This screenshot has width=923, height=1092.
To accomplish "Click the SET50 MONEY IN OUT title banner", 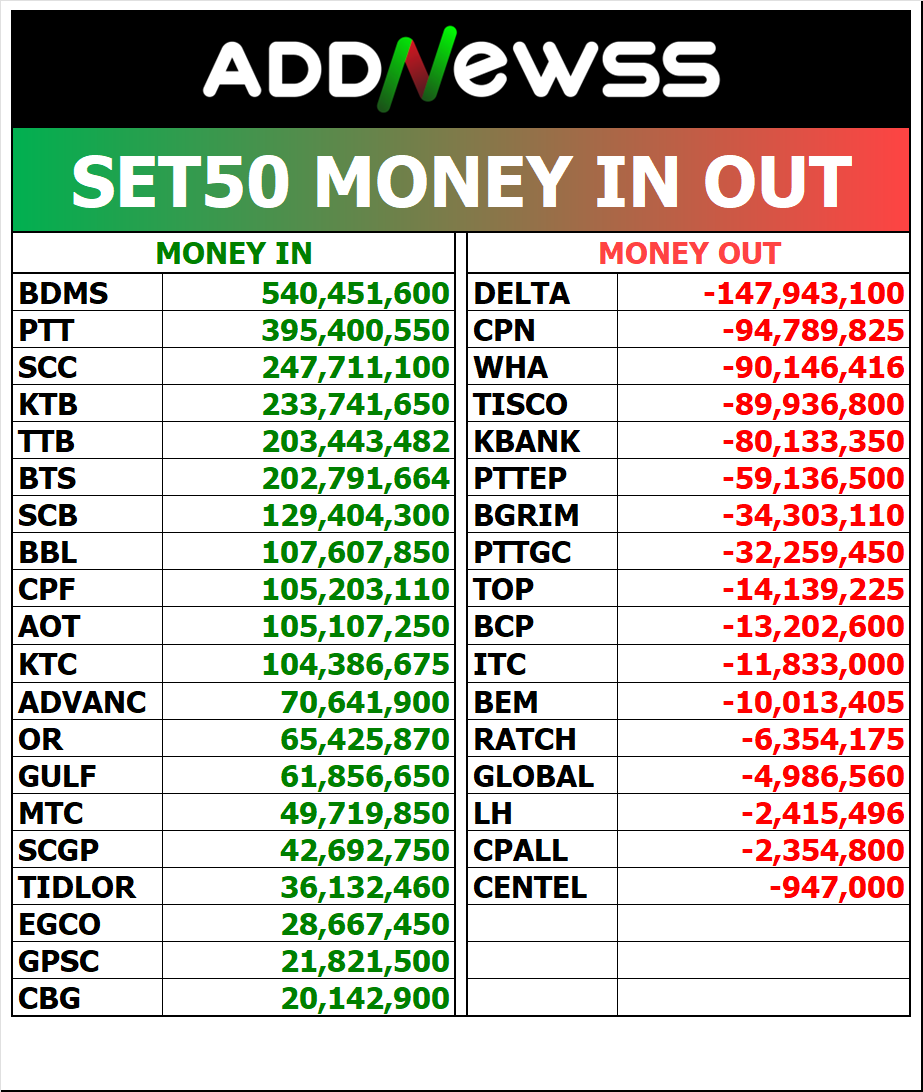I will click(x=461, y=182).
